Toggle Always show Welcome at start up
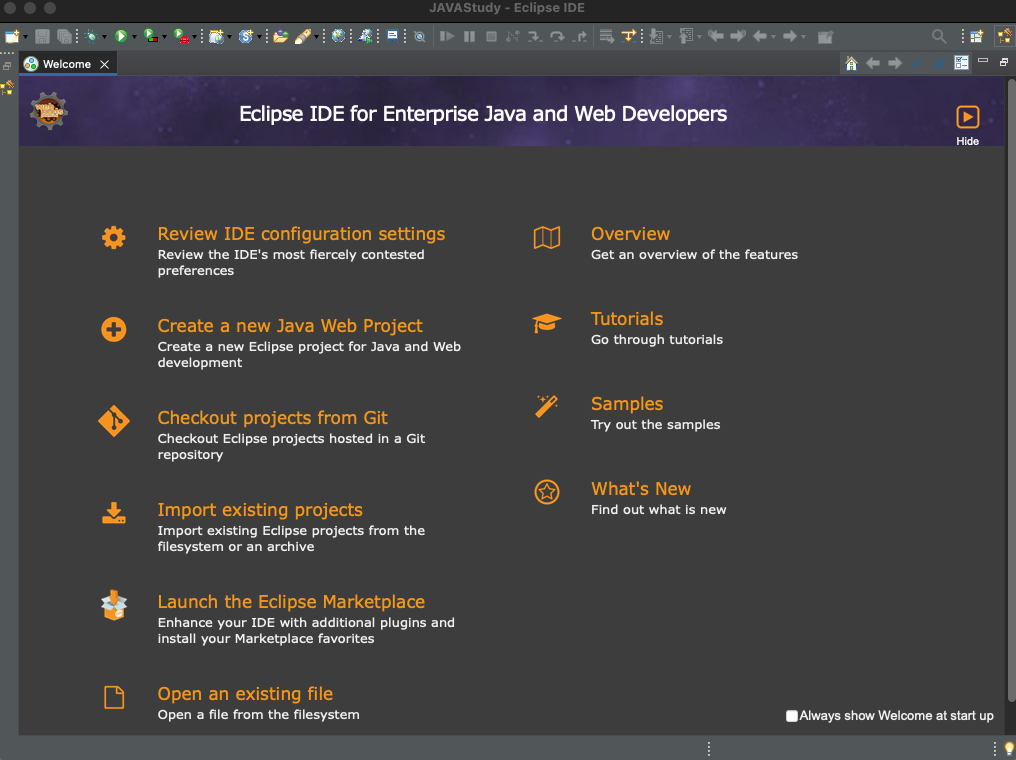The height and width of the screenshot is (760, 1016). pos(792,716)
